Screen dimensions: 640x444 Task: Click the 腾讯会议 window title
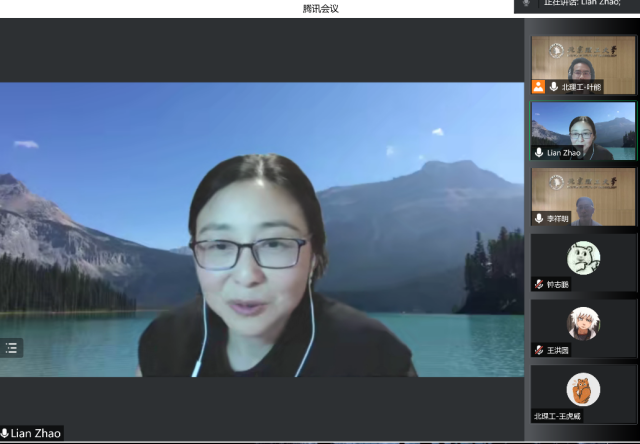320,8
